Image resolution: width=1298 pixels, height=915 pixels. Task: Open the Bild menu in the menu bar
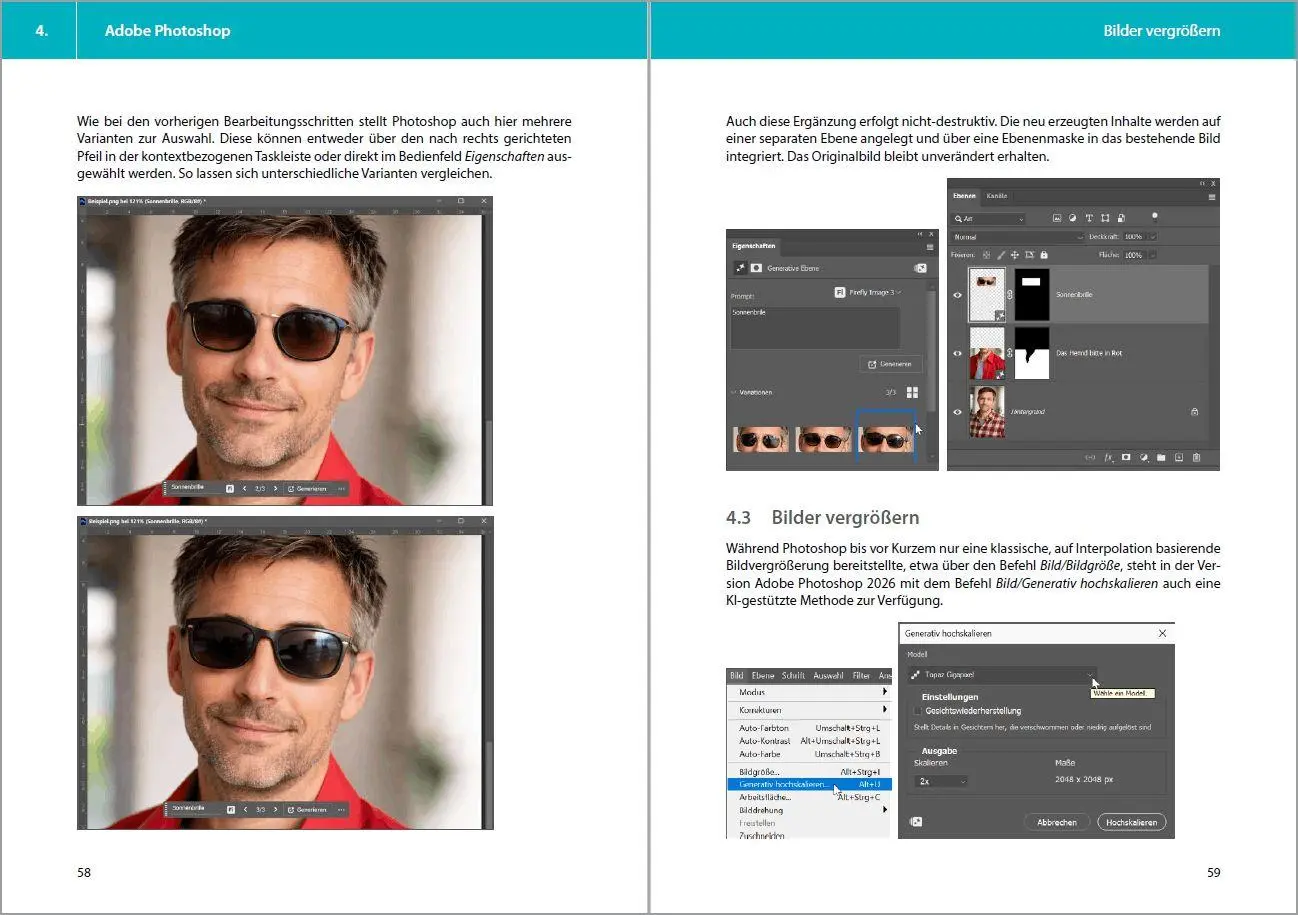tap(737, 675)
